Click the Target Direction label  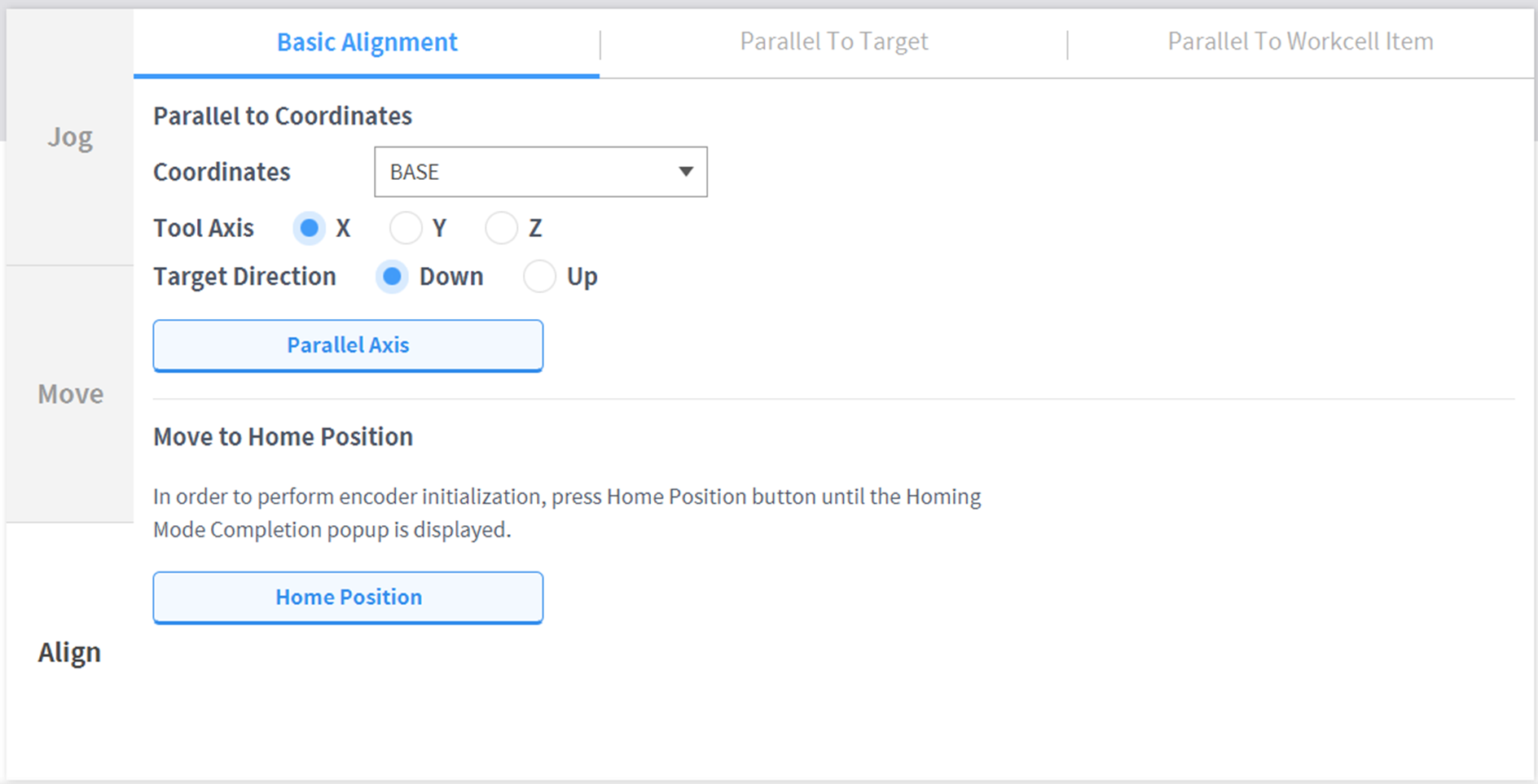[x=244, y=277]
